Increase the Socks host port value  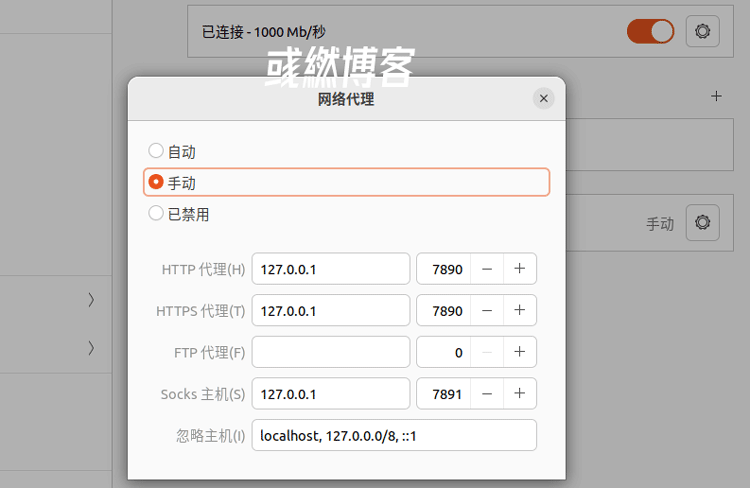(520, 394)
